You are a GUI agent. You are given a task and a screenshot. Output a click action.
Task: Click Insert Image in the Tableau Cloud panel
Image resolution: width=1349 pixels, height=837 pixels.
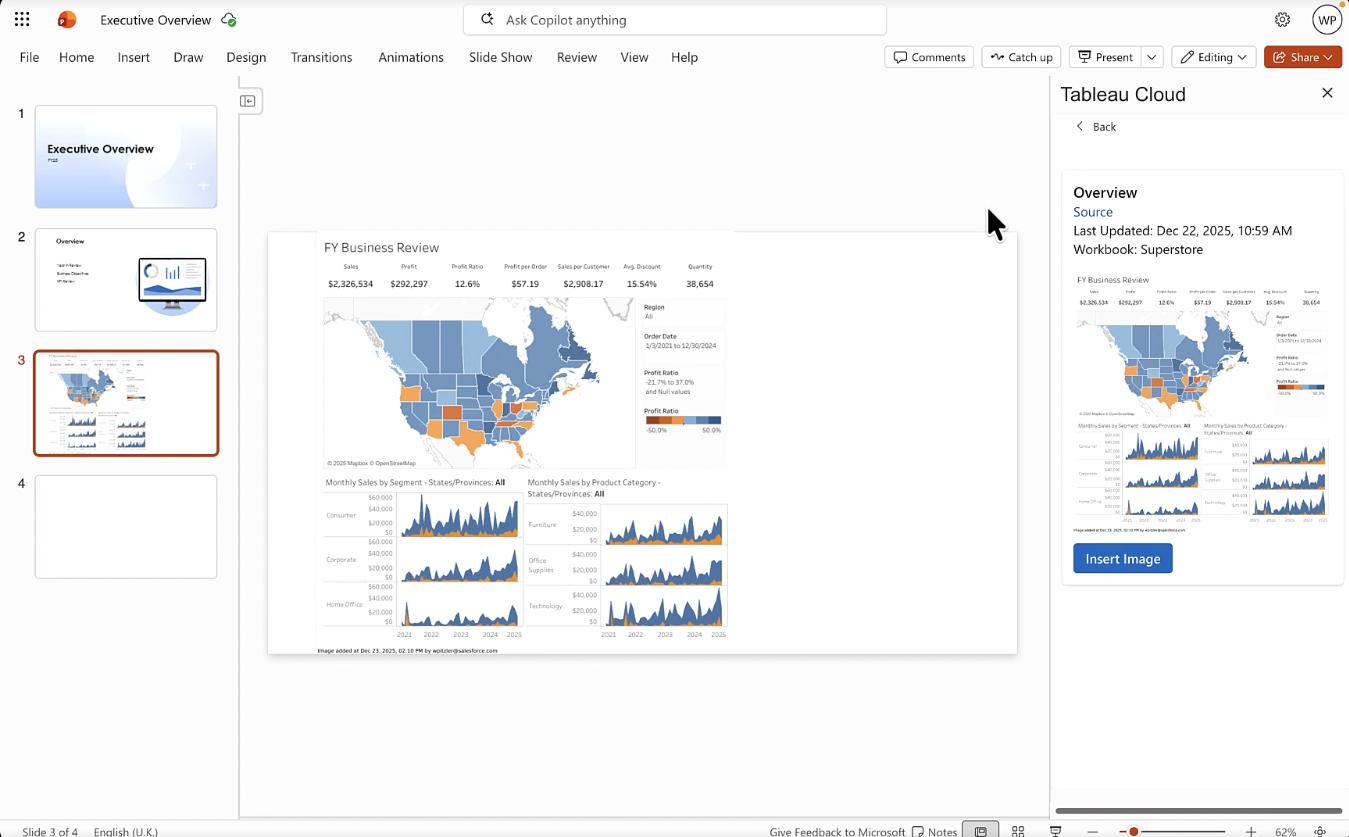pos(1122,558)
